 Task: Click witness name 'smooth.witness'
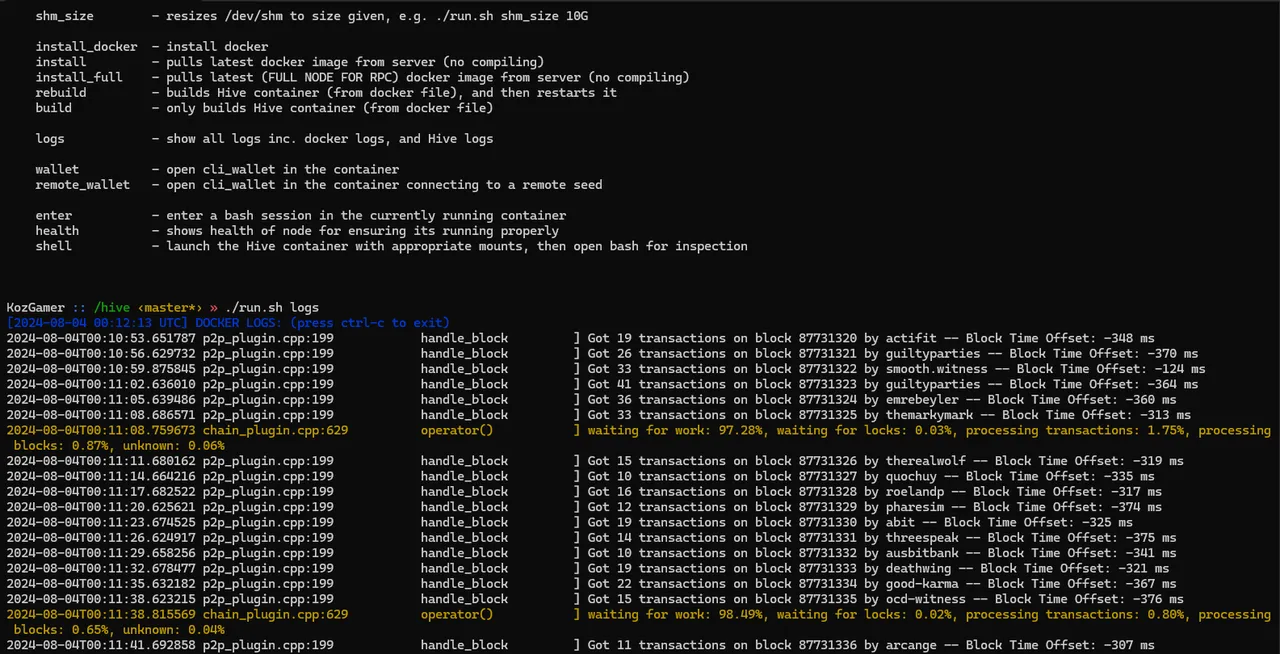937,369
